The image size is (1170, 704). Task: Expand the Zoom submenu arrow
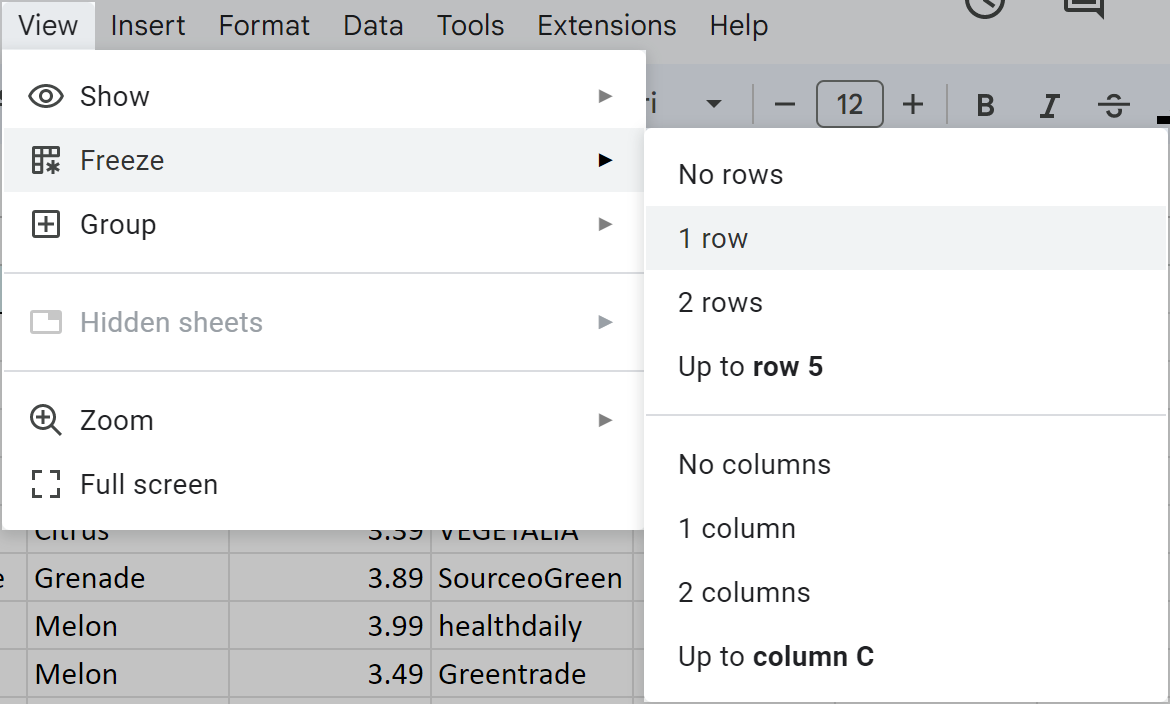(604, 420)
